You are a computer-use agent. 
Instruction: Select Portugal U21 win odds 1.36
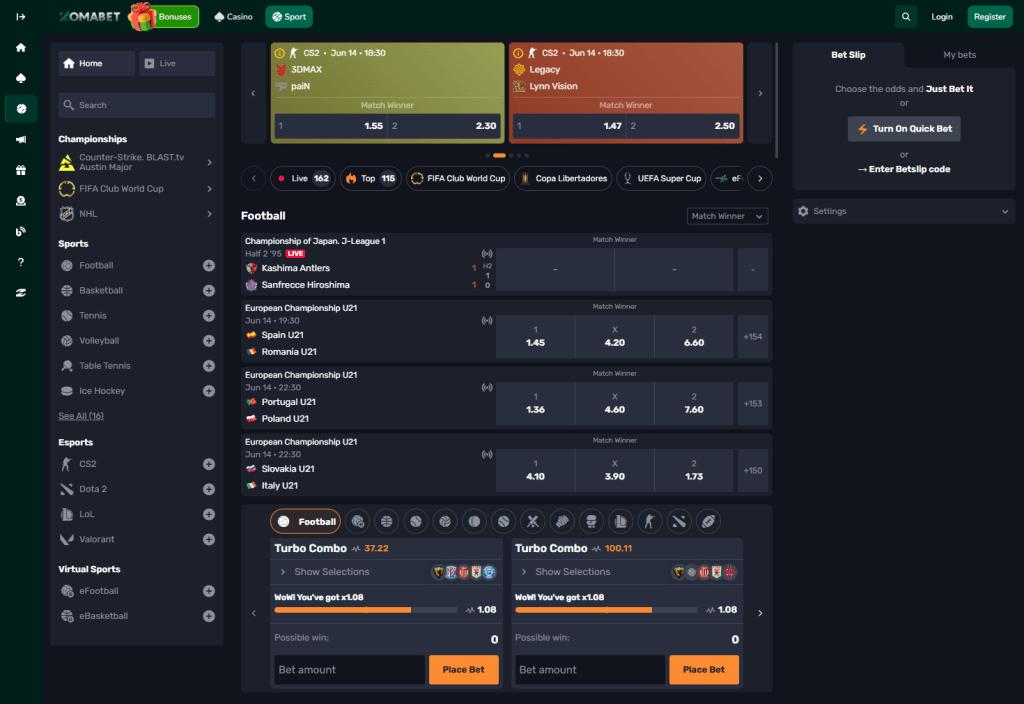pyautogui.click(x=536, y=404)
